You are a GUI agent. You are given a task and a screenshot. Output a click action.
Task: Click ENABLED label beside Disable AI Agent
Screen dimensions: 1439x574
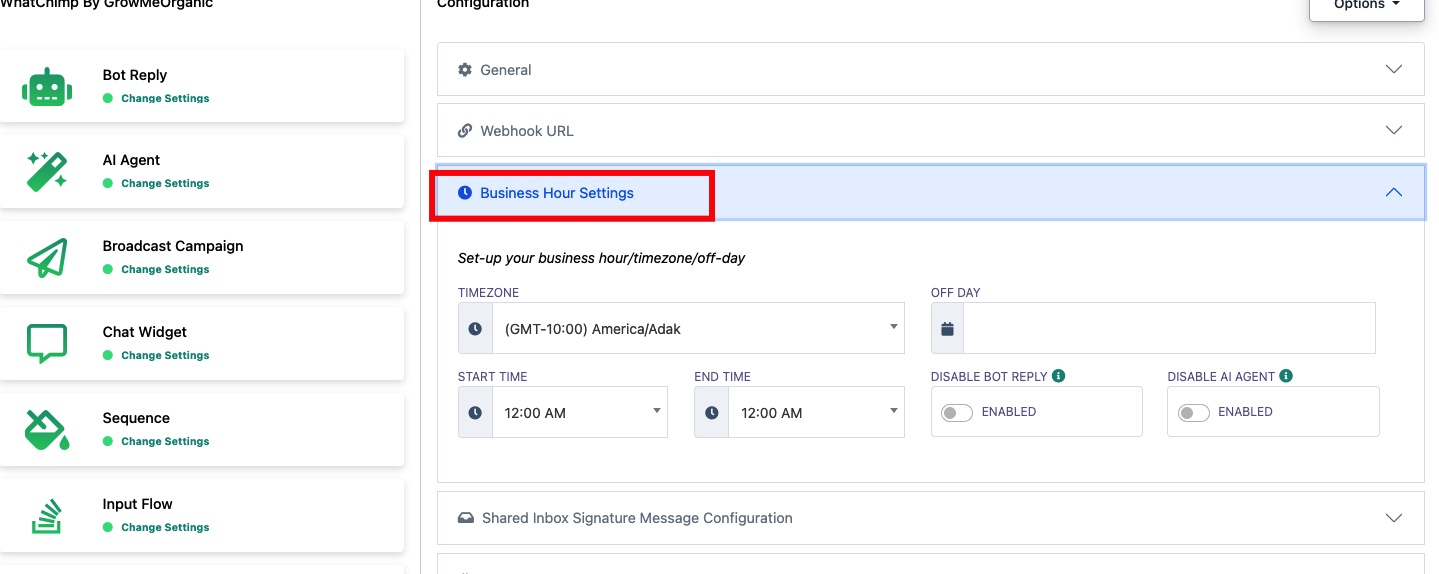[1245, 412]
